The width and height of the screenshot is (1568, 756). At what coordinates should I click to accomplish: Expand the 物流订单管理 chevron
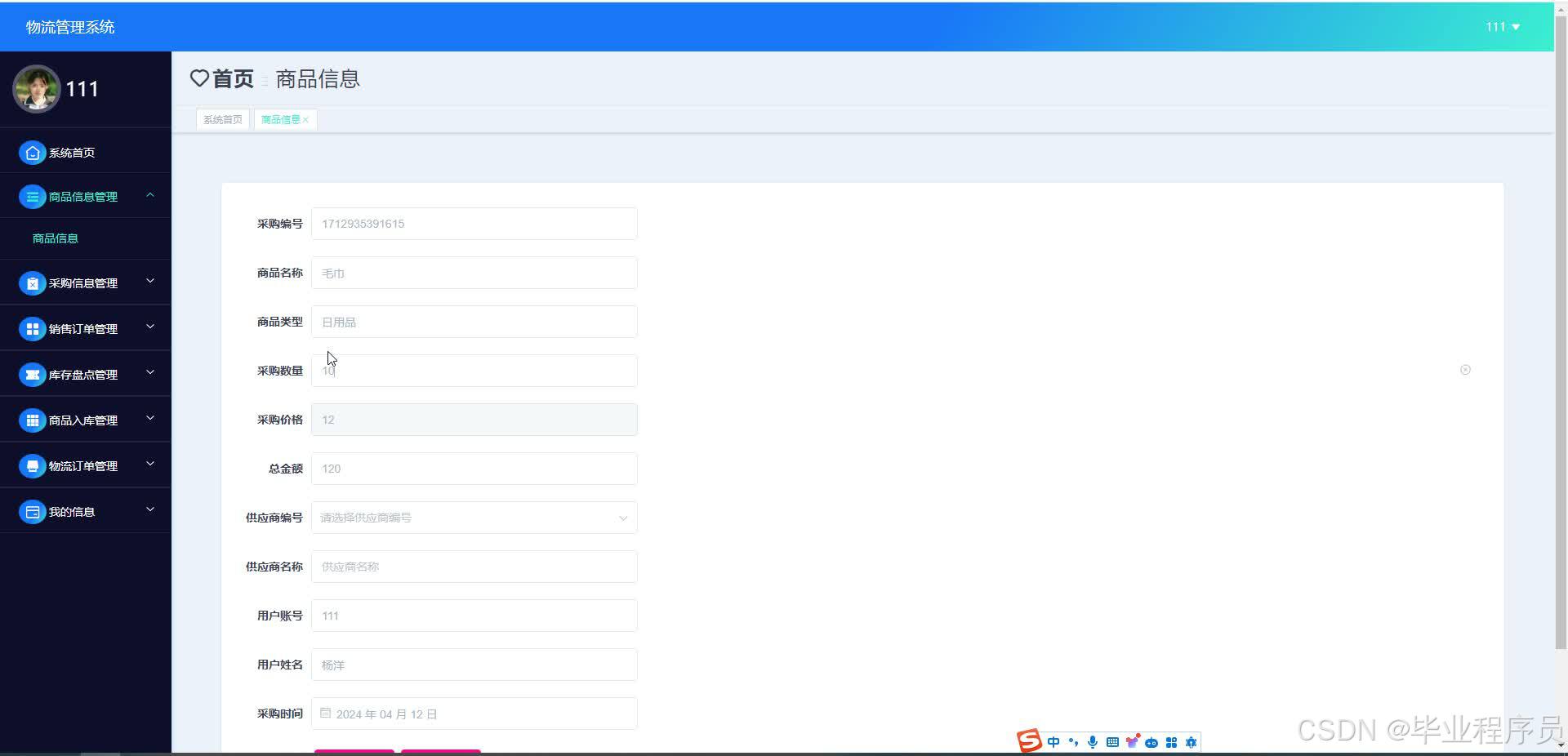tap(150, 465)
